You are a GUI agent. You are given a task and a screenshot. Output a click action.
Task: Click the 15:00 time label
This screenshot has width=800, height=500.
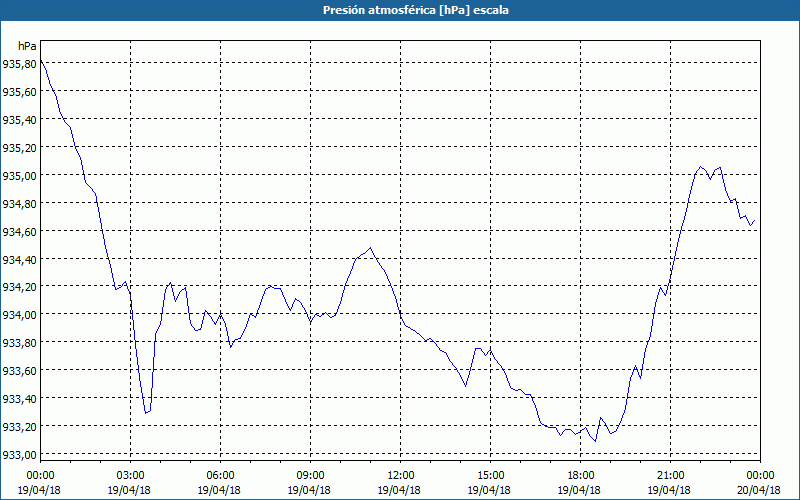click(x=490, y=476)
